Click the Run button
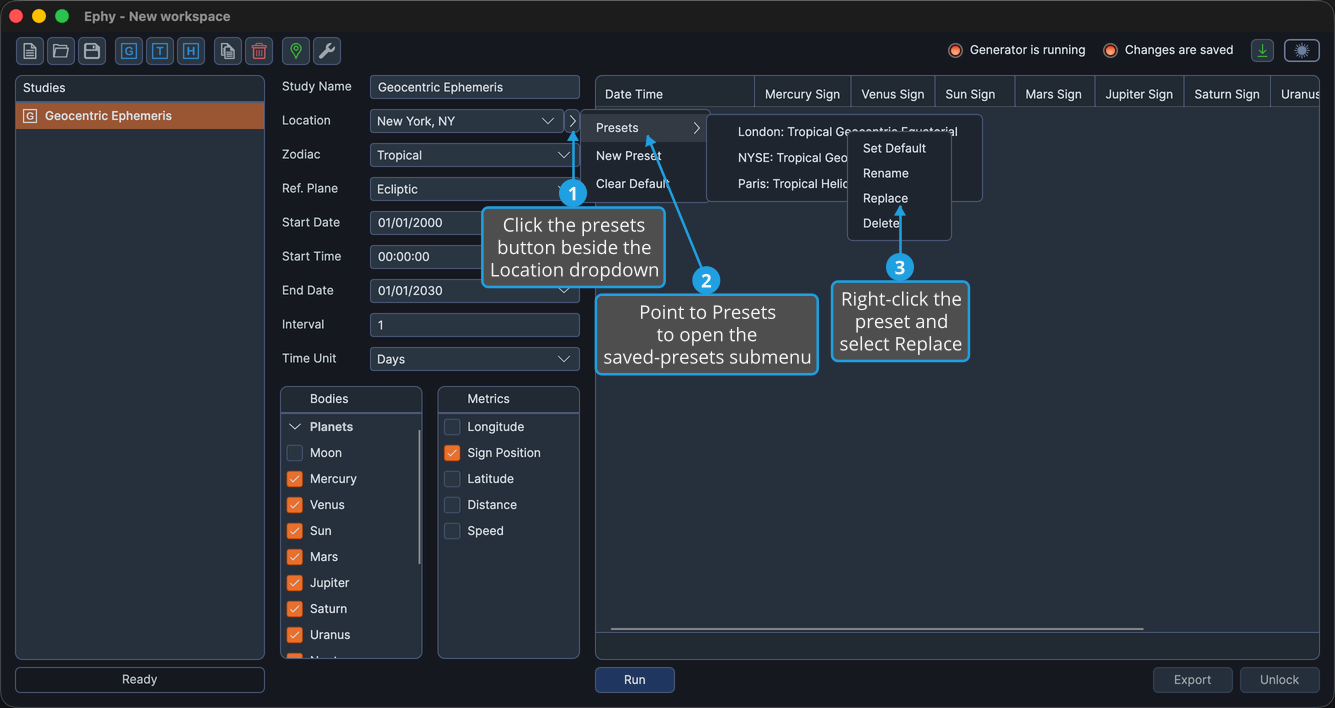 pyautogui.click(x=635, y=680)
